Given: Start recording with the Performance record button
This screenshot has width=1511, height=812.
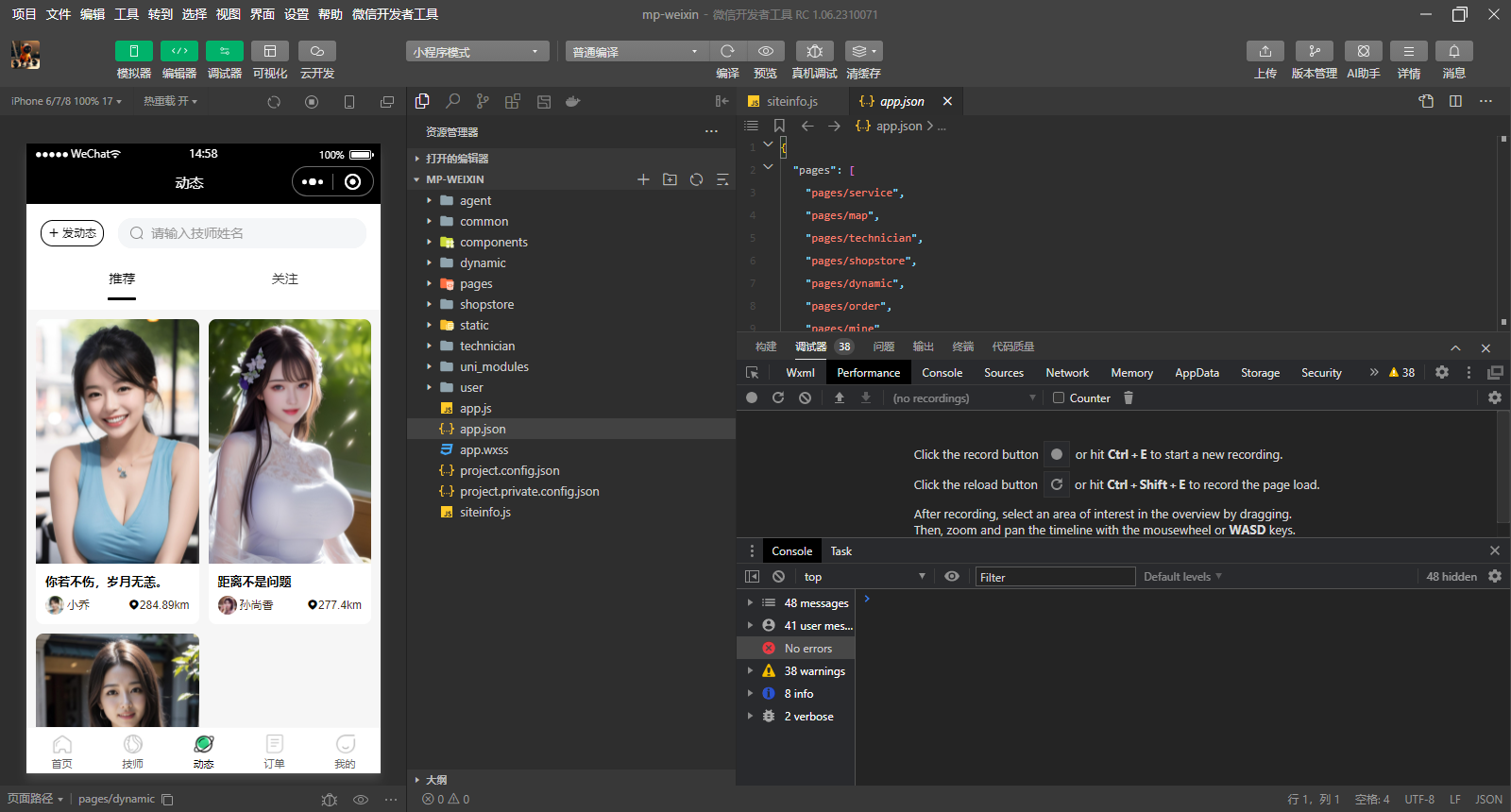Looking at the screenshot, I should (x=752, y=398).
